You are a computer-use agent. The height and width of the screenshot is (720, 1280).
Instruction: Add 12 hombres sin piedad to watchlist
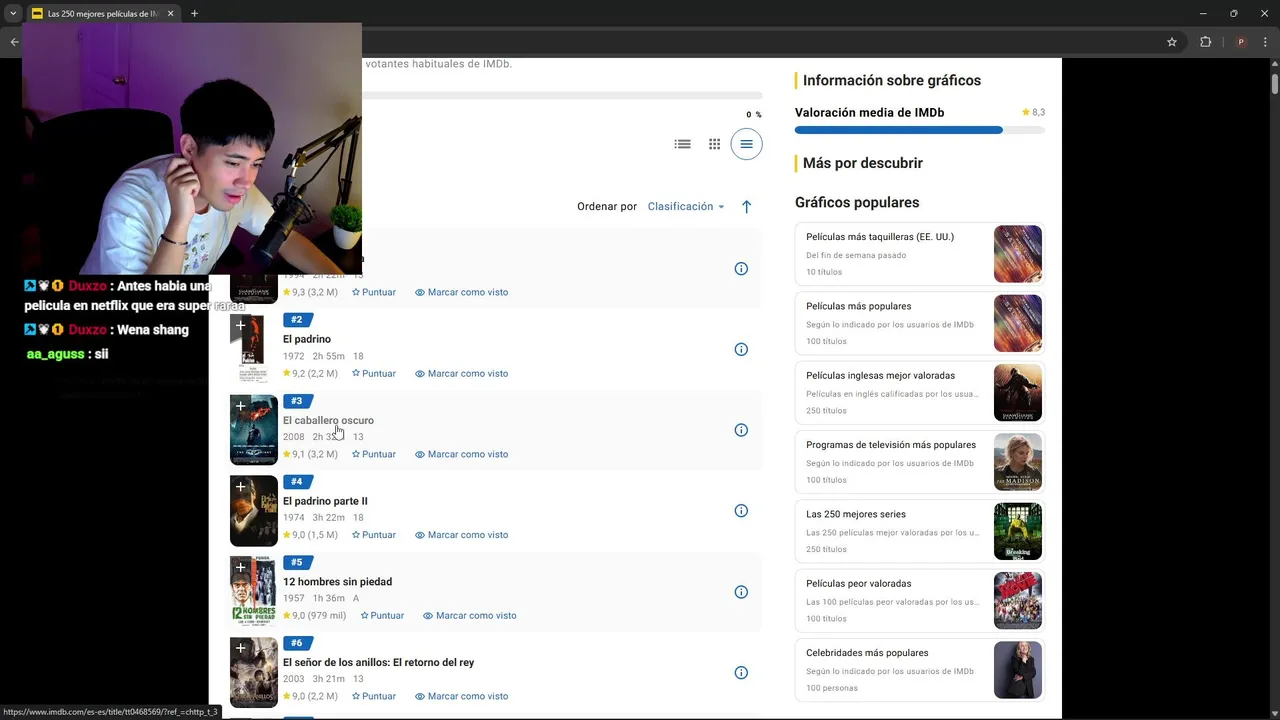coord(240,568)
